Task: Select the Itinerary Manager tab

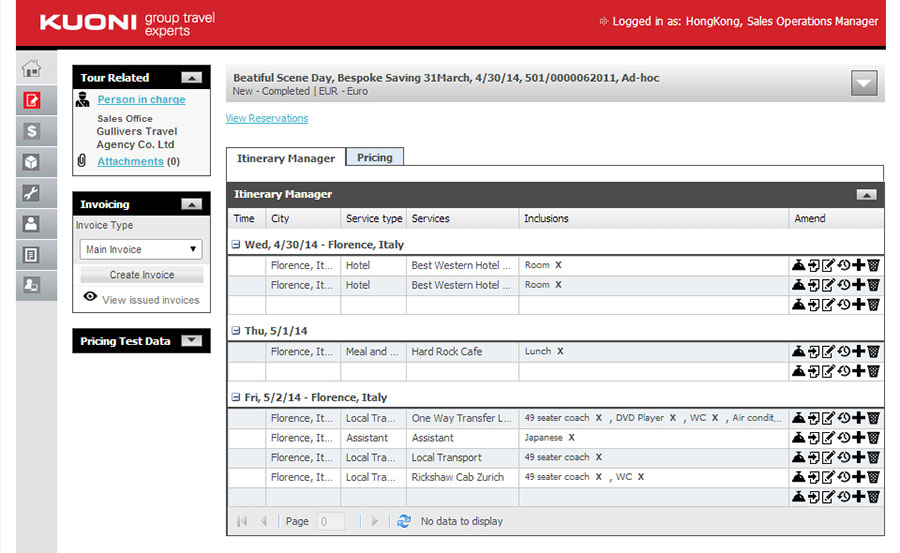Action: click(286, 158)
